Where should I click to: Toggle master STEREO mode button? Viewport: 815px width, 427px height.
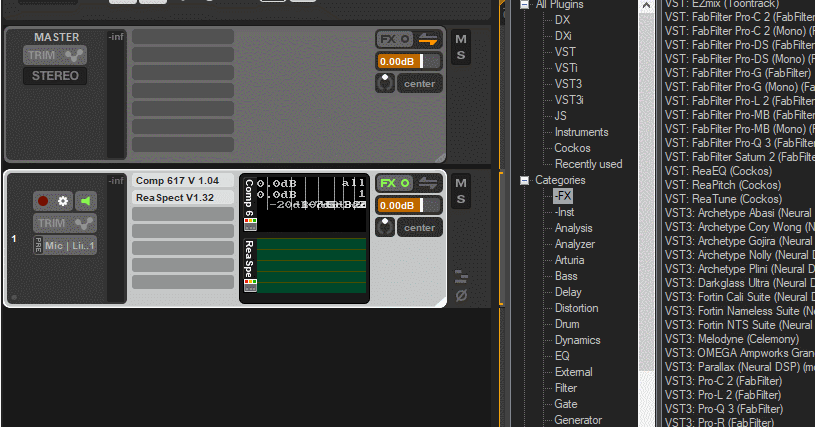(55, 76)
